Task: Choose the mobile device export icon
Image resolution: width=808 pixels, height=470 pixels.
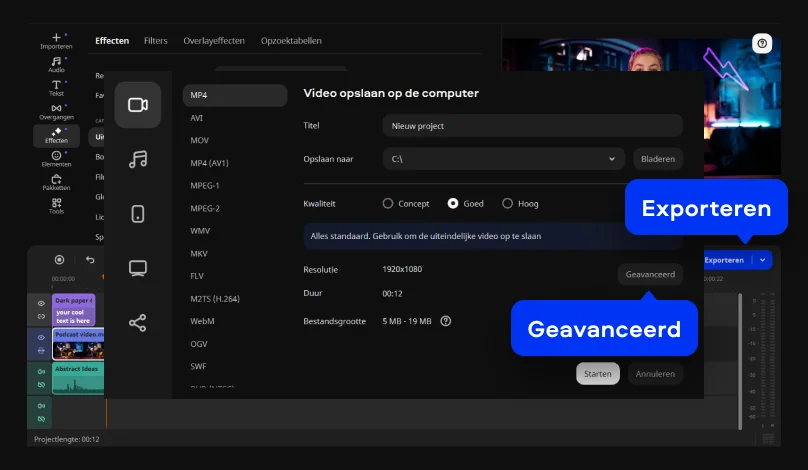Action: 137,213
